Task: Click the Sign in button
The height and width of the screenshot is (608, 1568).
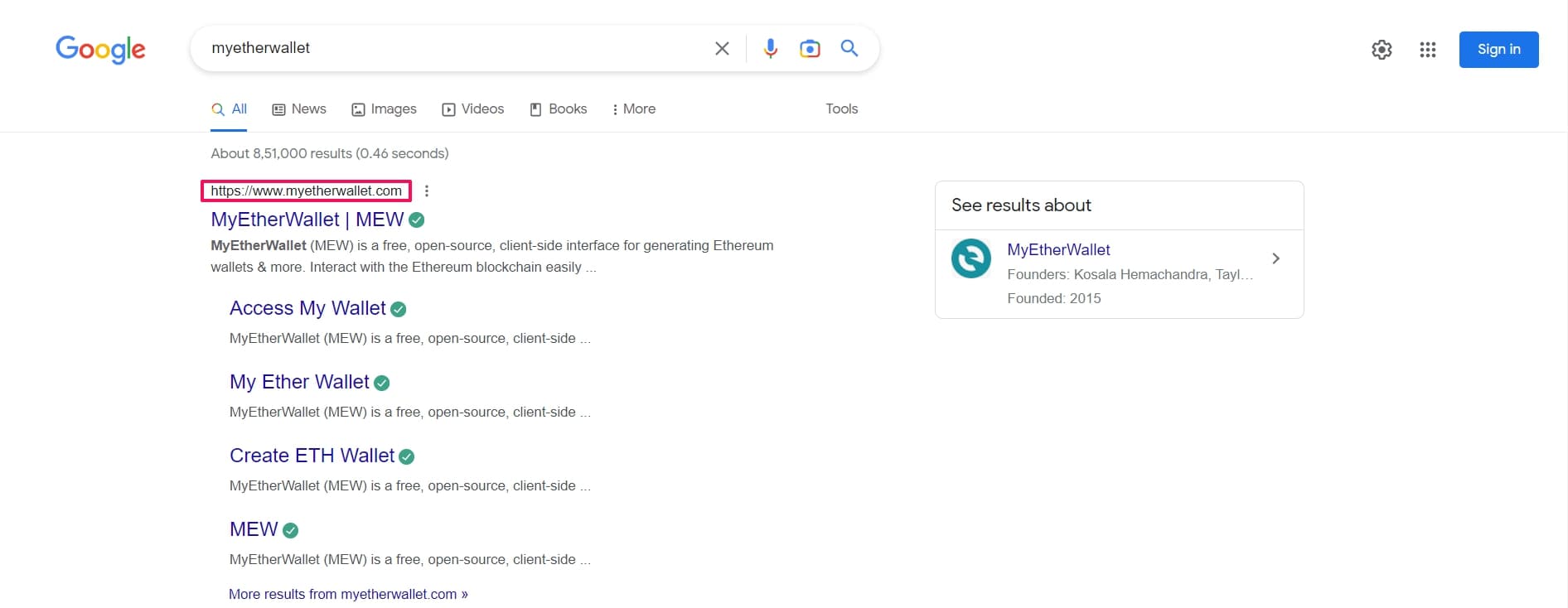Action: 1498,50
